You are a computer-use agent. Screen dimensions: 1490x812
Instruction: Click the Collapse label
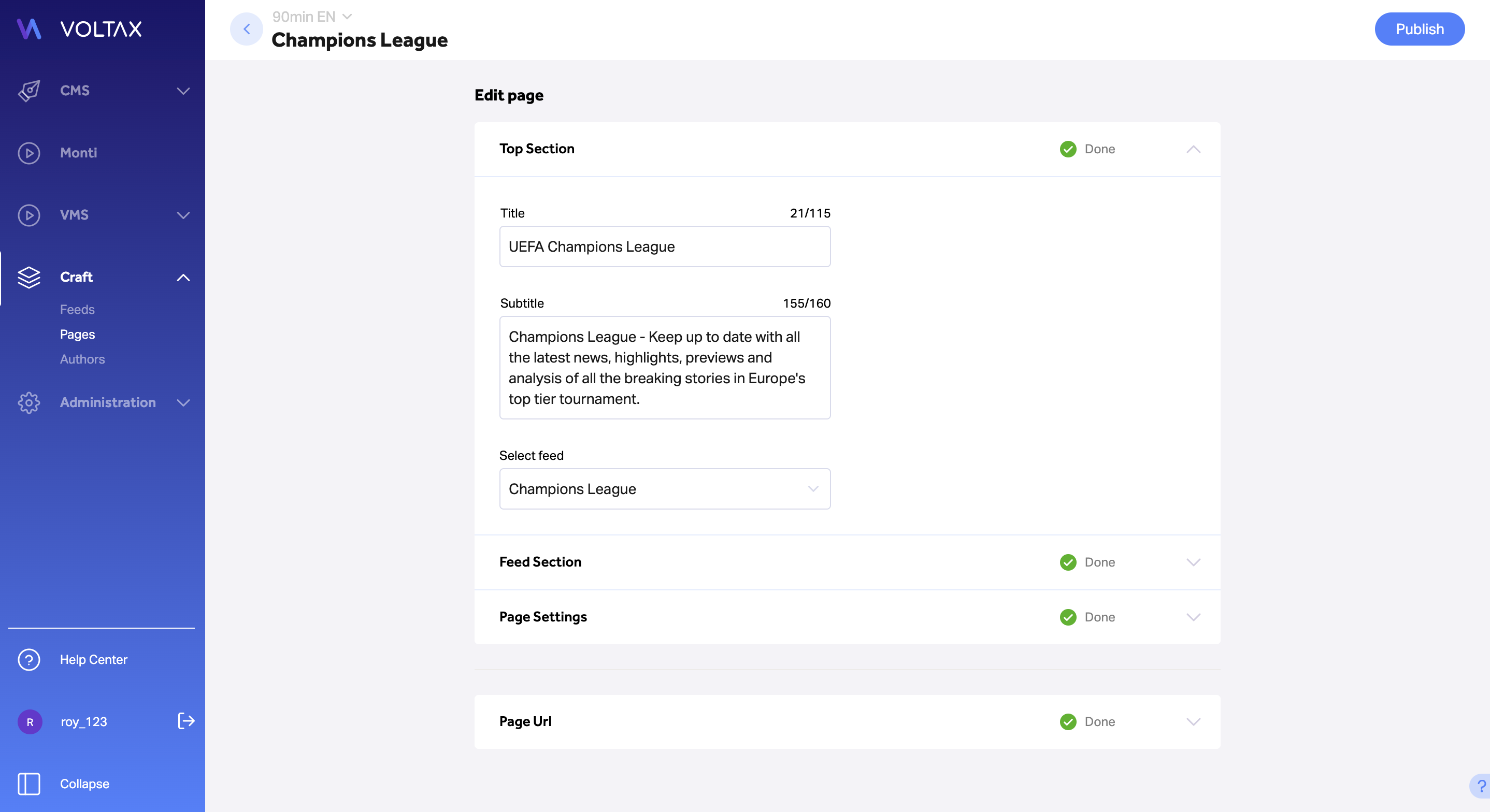pos(84,784)
